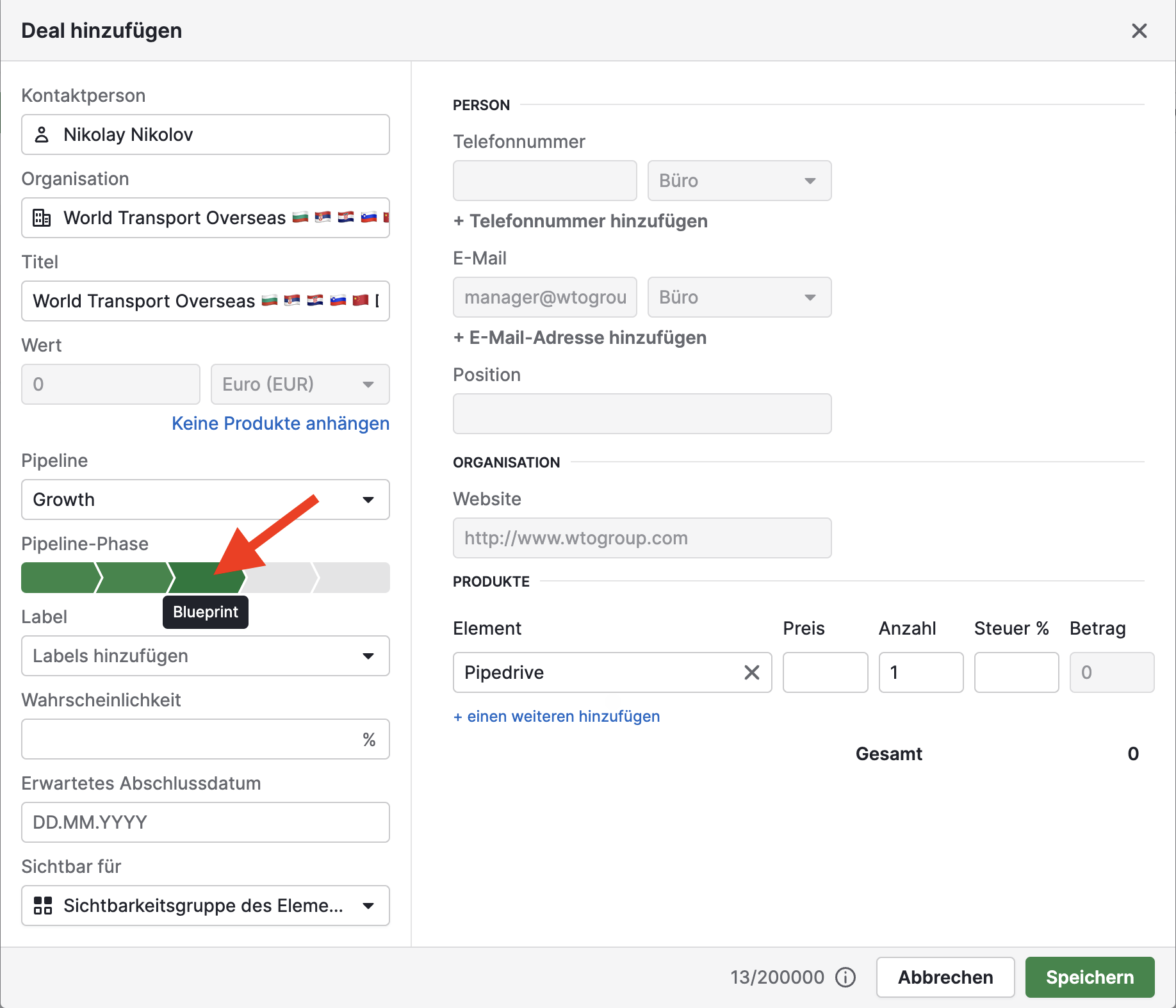Open the Sichtbar für dropdown

[x=205, y=906]
